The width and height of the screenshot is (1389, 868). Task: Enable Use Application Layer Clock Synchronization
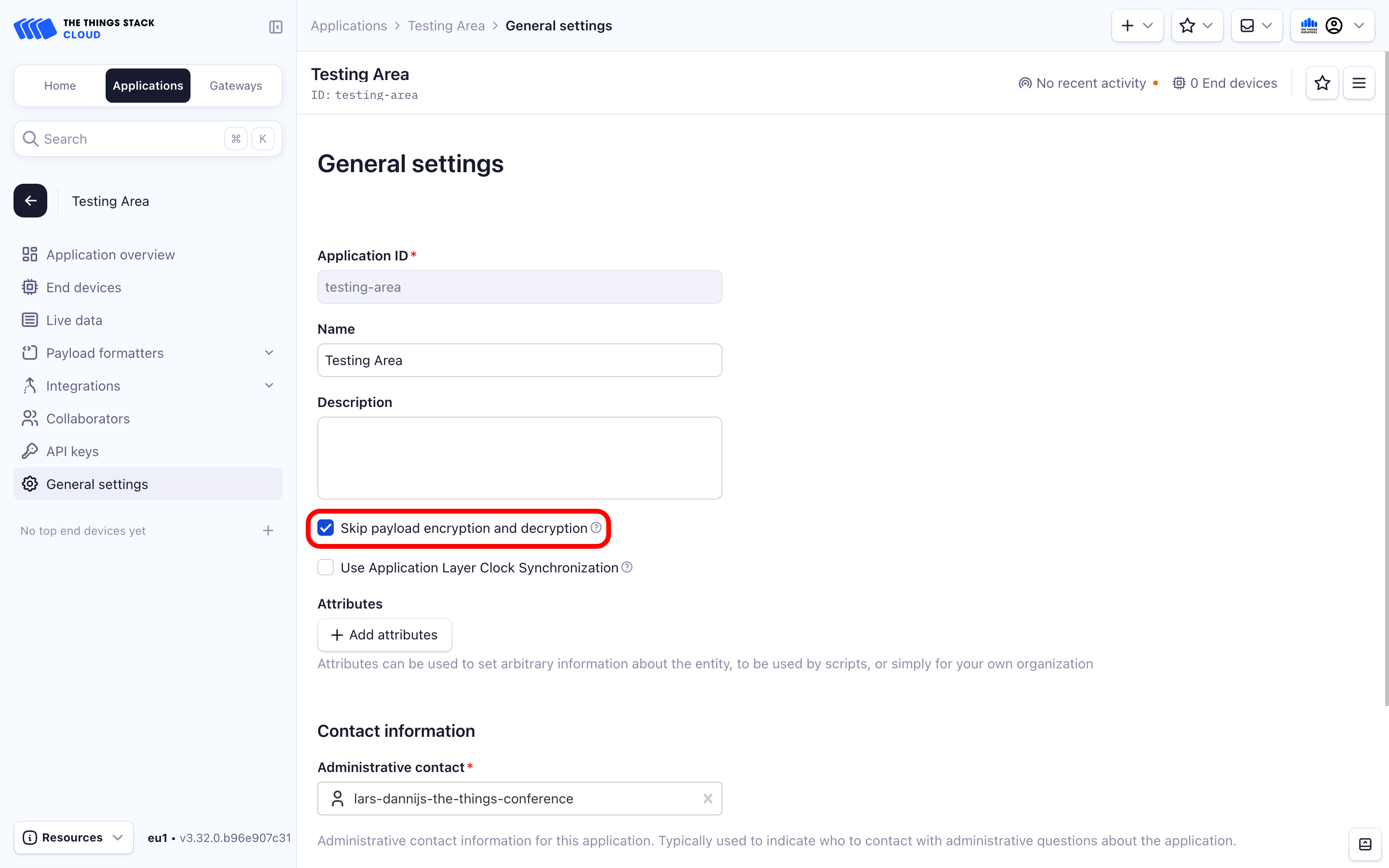pyautogui.click(x=326, y=567)
